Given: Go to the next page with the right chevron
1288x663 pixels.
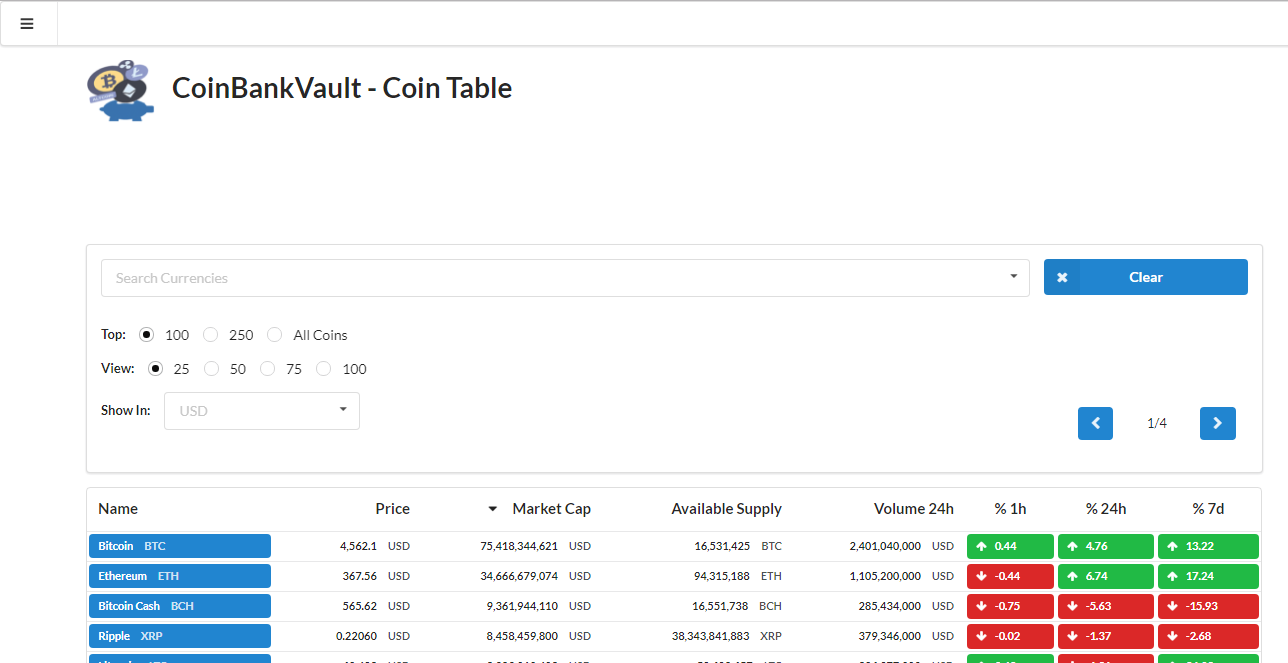Looking at the screenshot, I should pos(1217,423).
